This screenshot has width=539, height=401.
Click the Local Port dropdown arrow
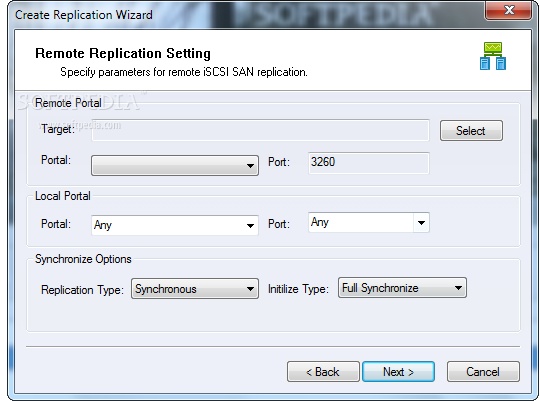(421, 223)
